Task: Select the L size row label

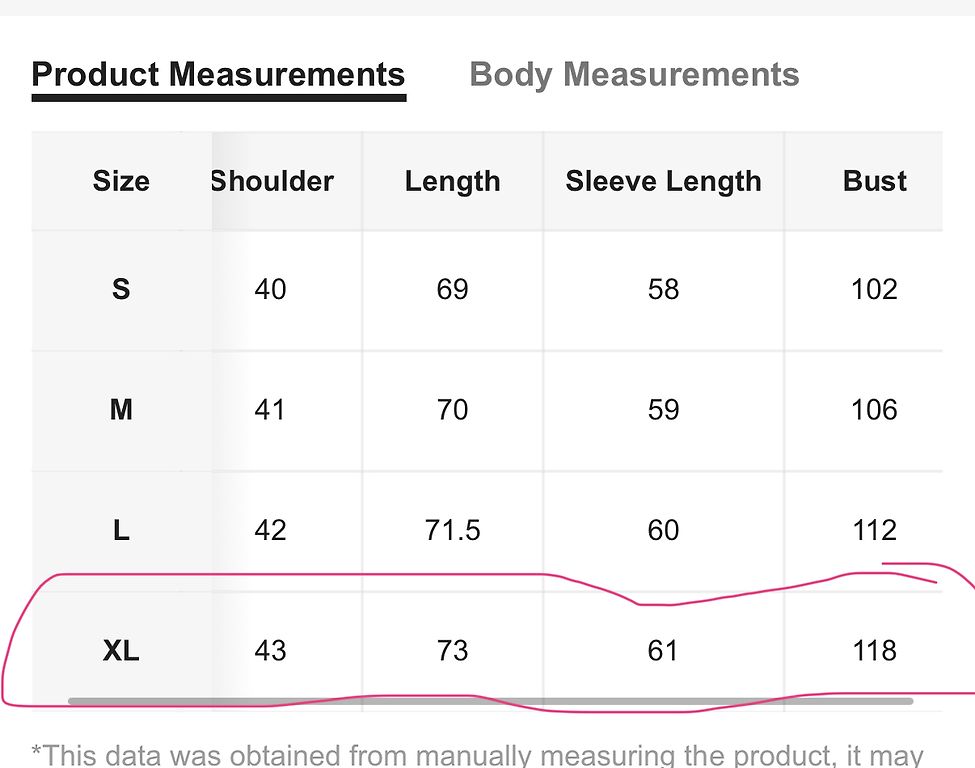Action: (x=121, y=530)
